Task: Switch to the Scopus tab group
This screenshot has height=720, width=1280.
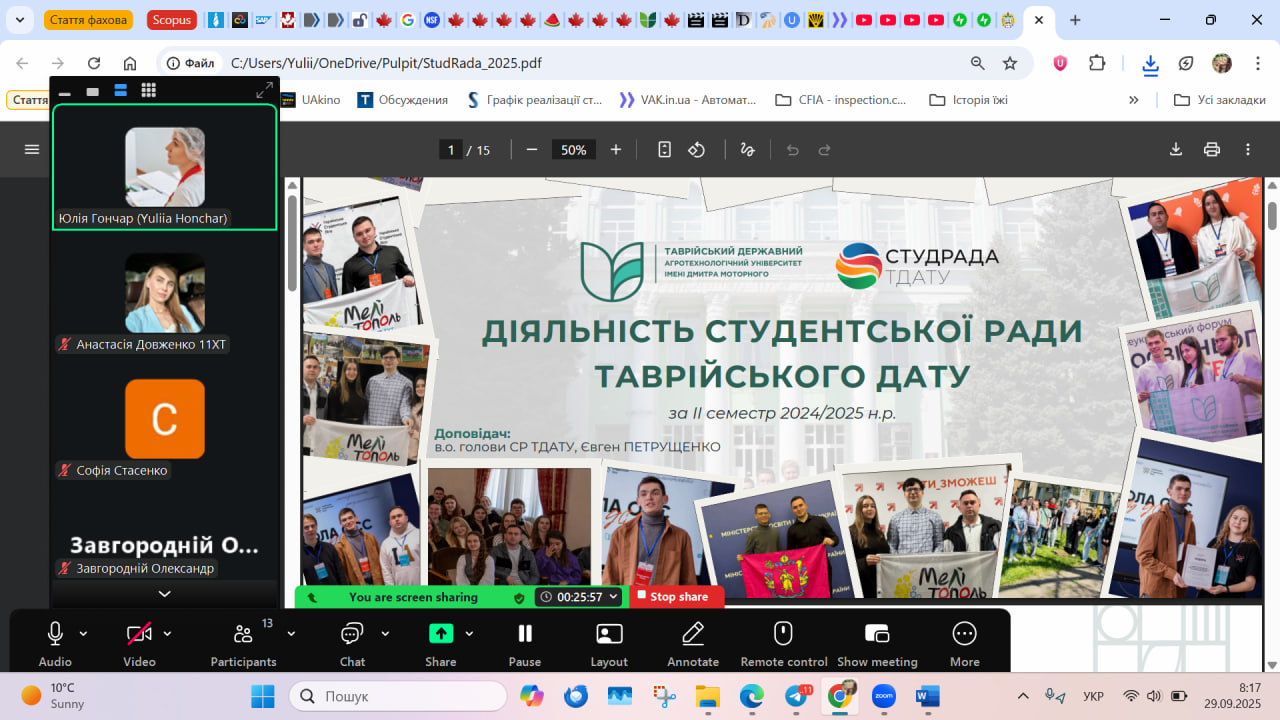Action: 172,20
